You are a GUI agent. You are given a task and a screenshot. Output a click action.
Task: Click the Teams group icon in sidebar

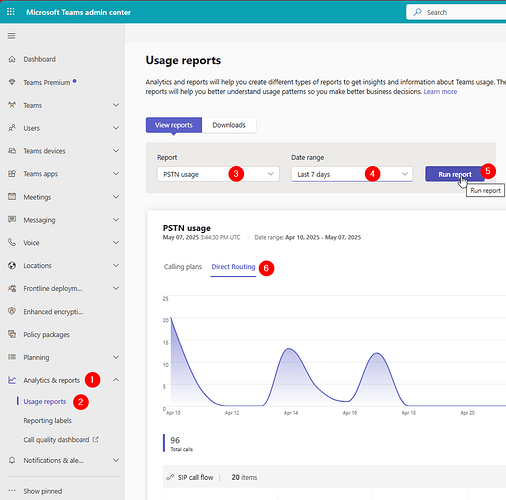click(x=12, y=105)
